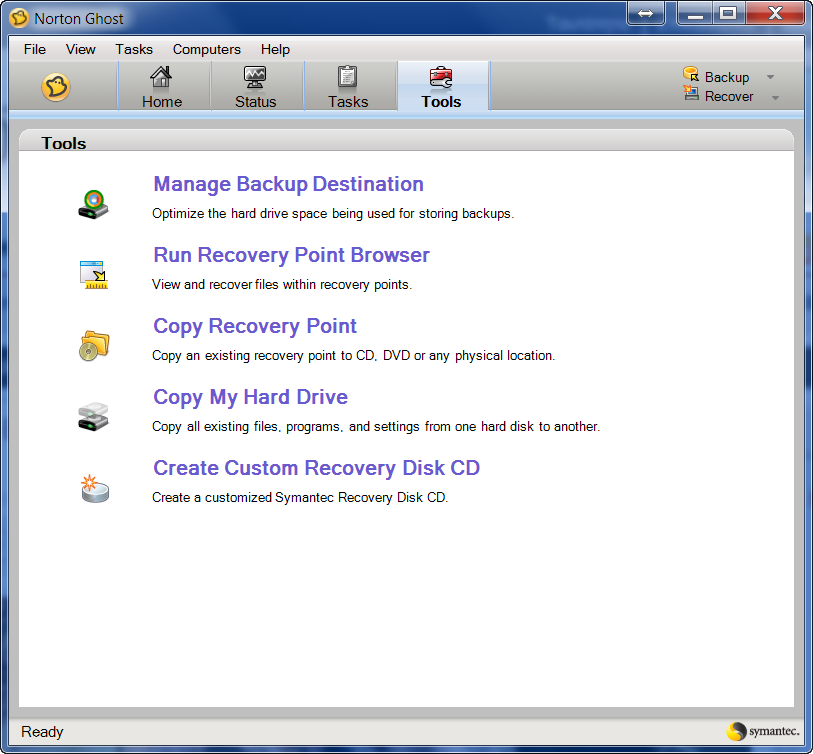Click the Recovery Point Browser icon

click(x=93, y=274)
